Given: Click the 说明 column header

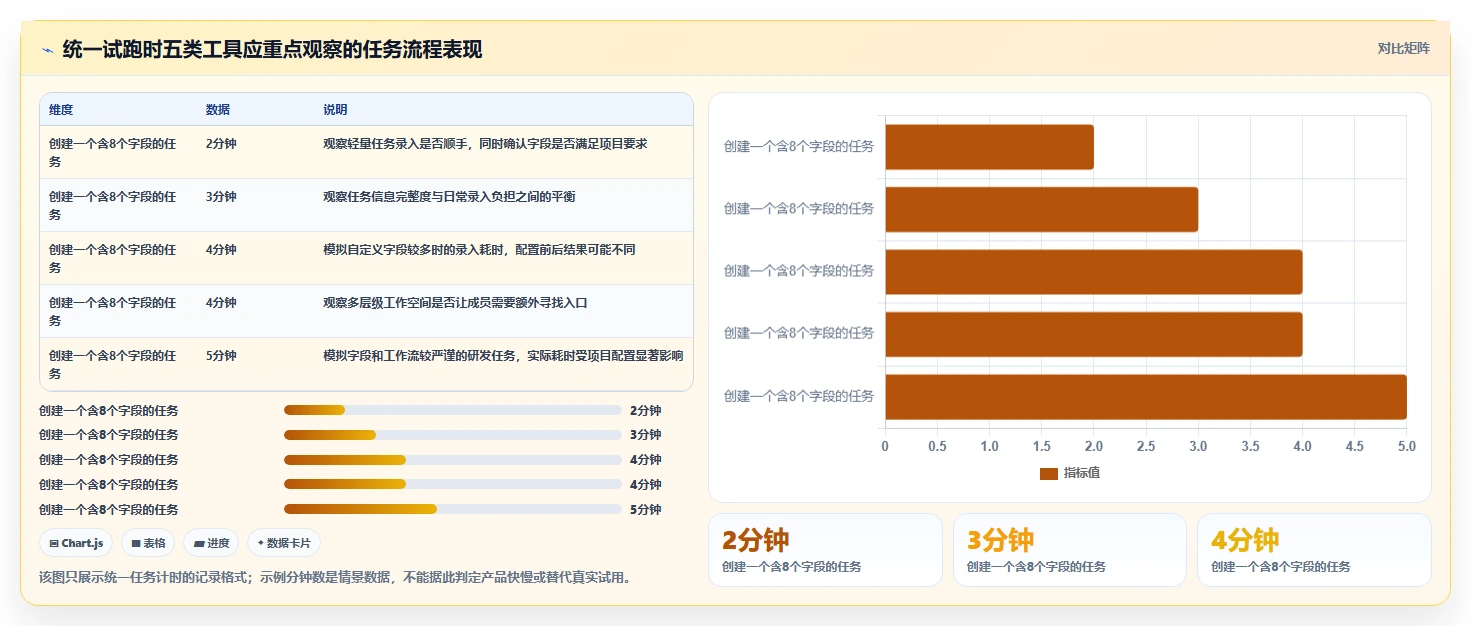Looking at the screenshot, I should [335, 110].
